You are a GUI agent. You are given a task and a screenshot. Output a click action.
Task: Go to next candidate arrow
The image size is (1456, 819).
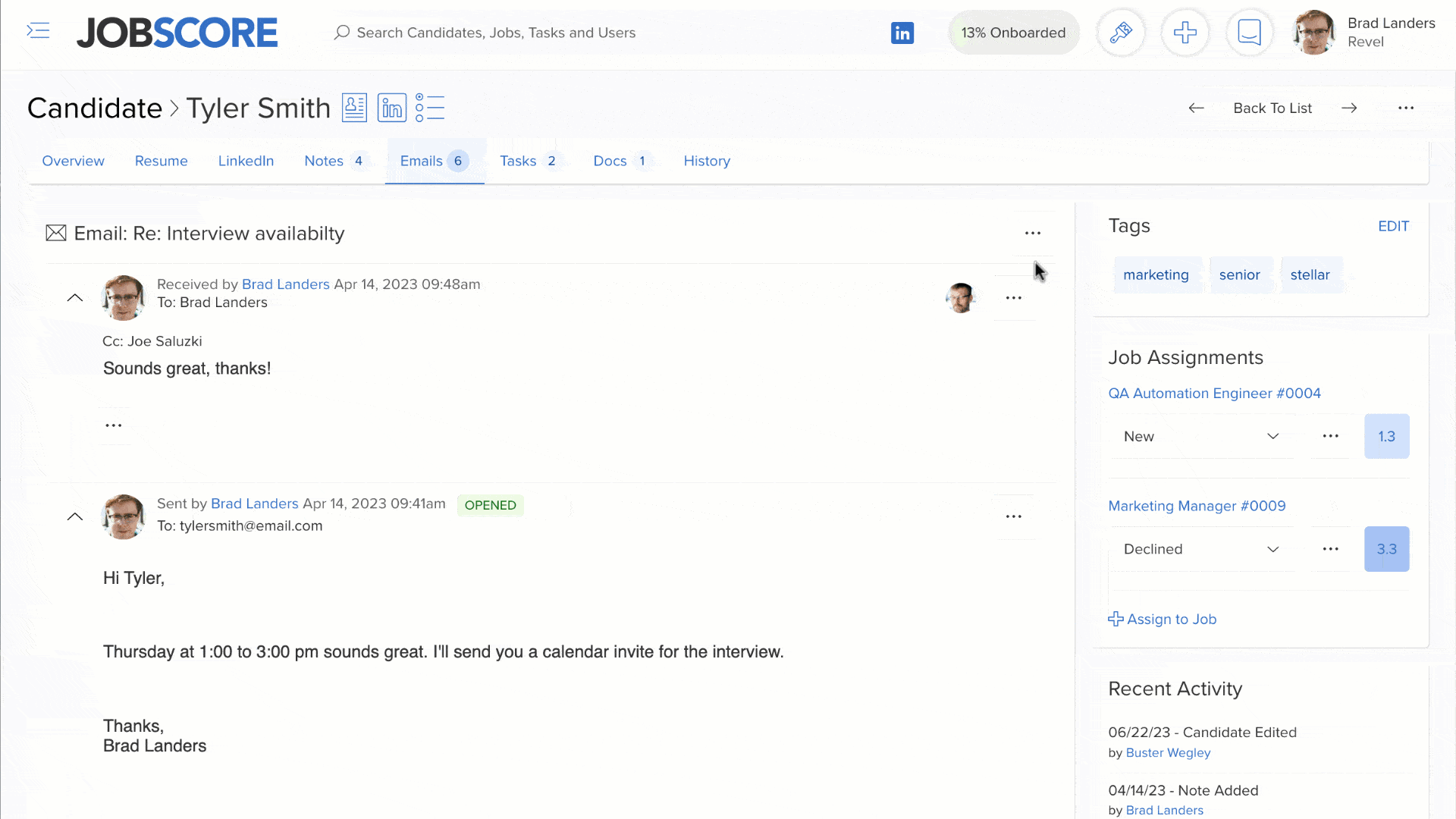click(x=1349, y=108)
